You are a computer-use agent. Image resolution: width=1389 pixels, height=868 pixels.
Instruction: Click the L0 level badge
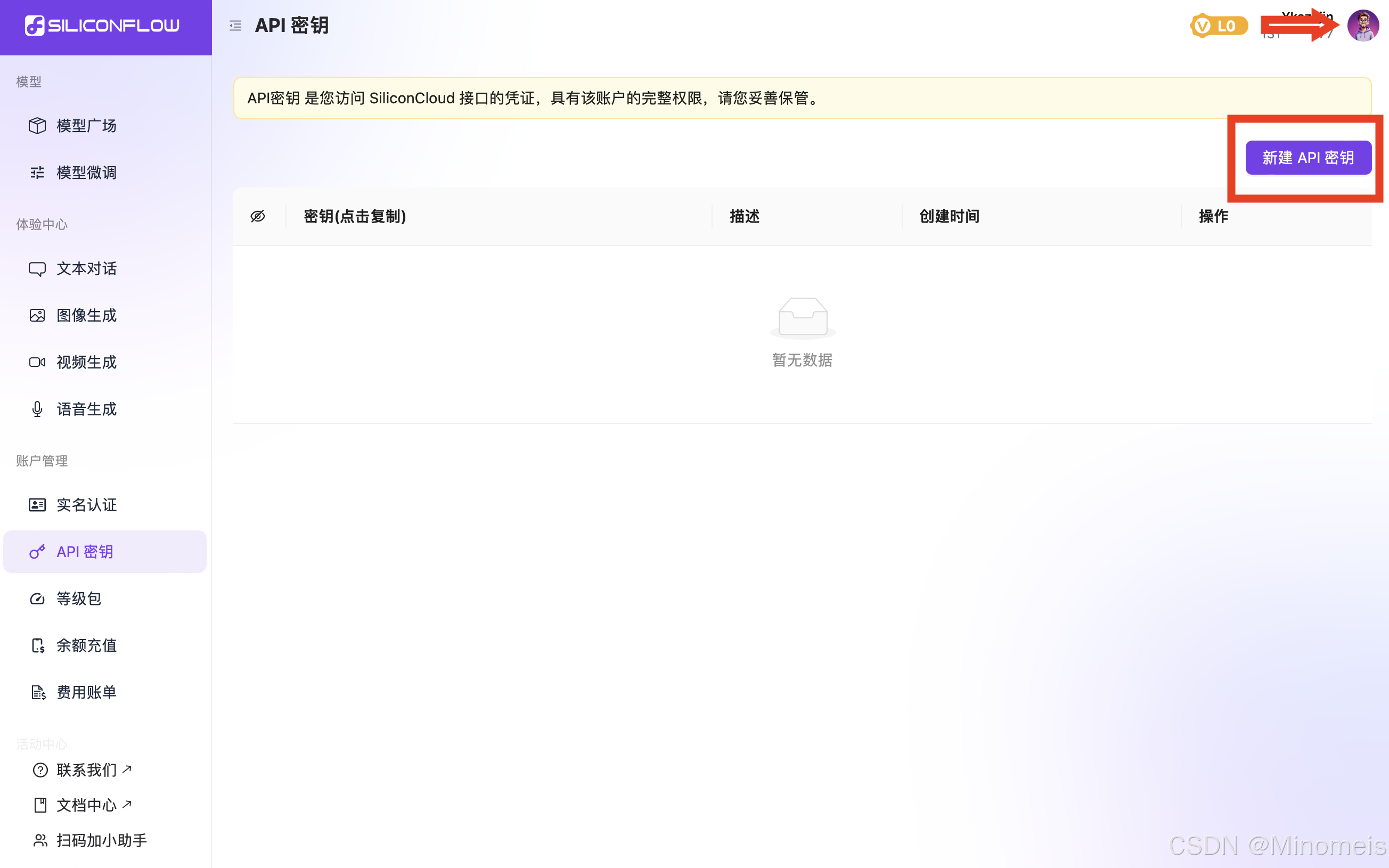tap(1219, 26)
